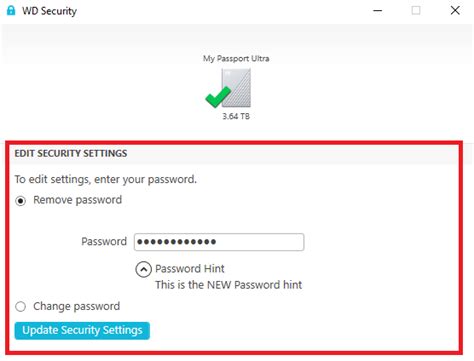This screenshot has width=474, height=361.
Task: Select the My Passport Ultra drive icon
Action: (236, 88)
